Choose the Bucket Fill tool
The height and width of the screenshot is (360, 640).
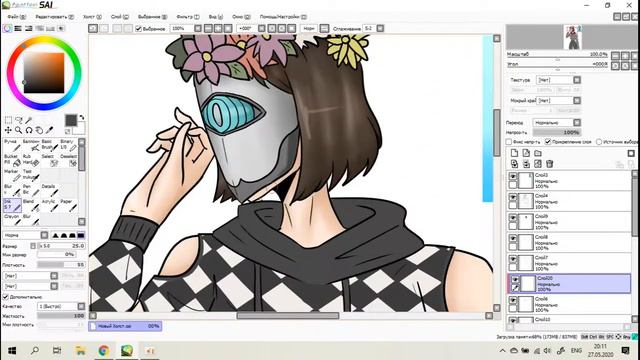[x=12, y=160]
